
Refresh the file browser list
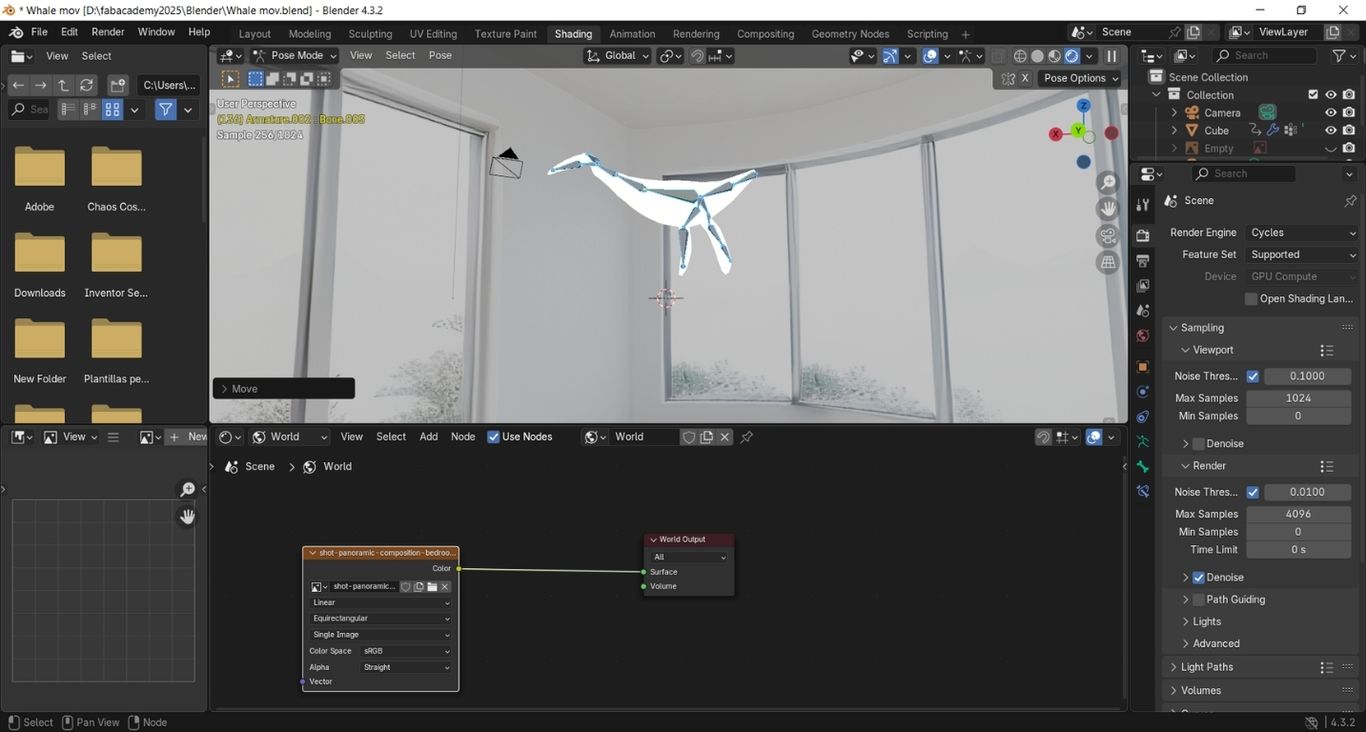pyautogui.click(x=87, y=85)
